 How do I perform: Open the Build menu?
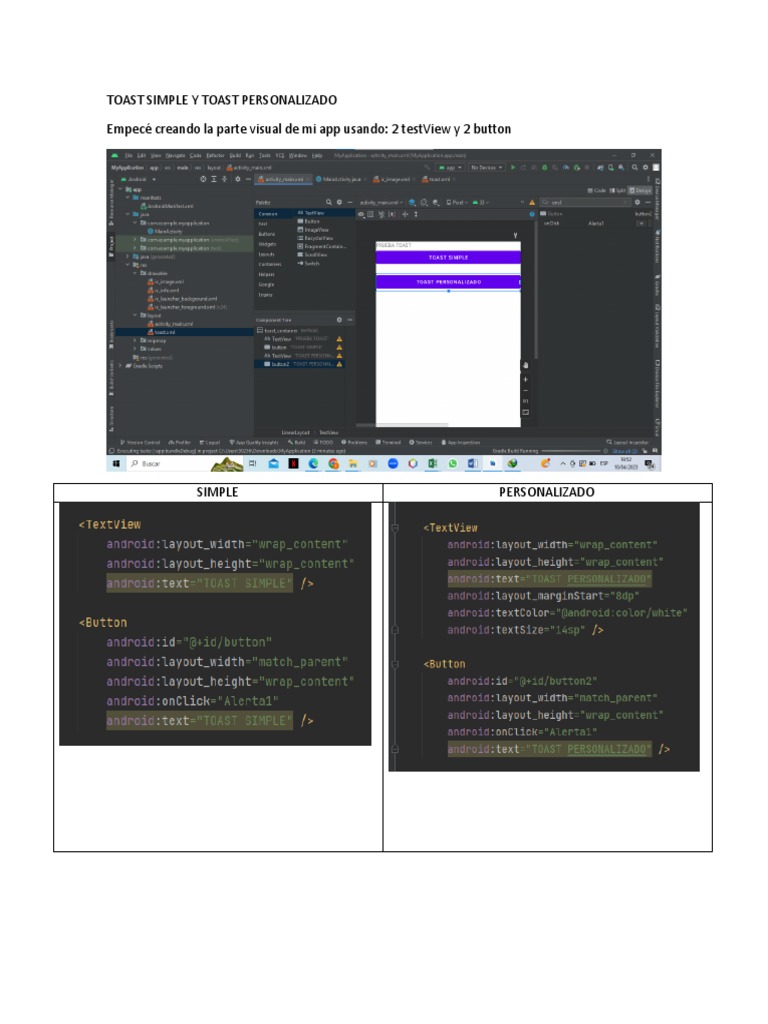(235, 155)
